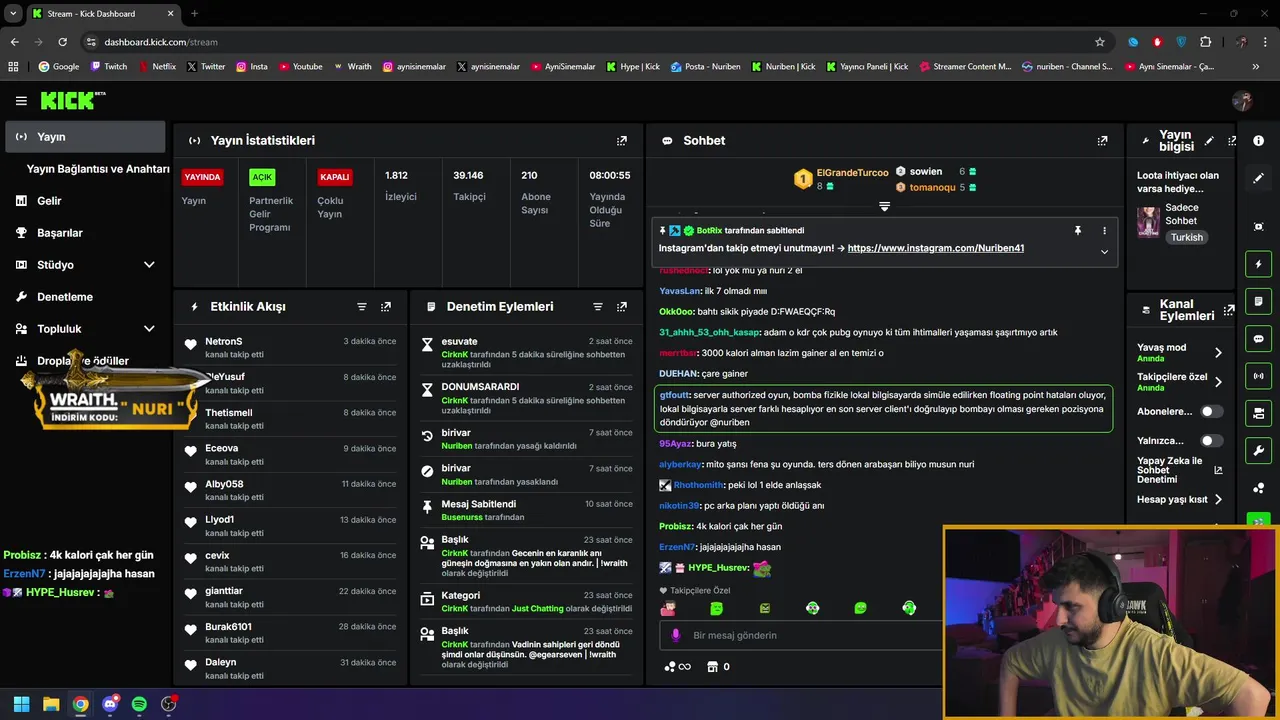Insert the first follower-only emote
This screenshot has height=720, width=1280.
click(668, 608)
